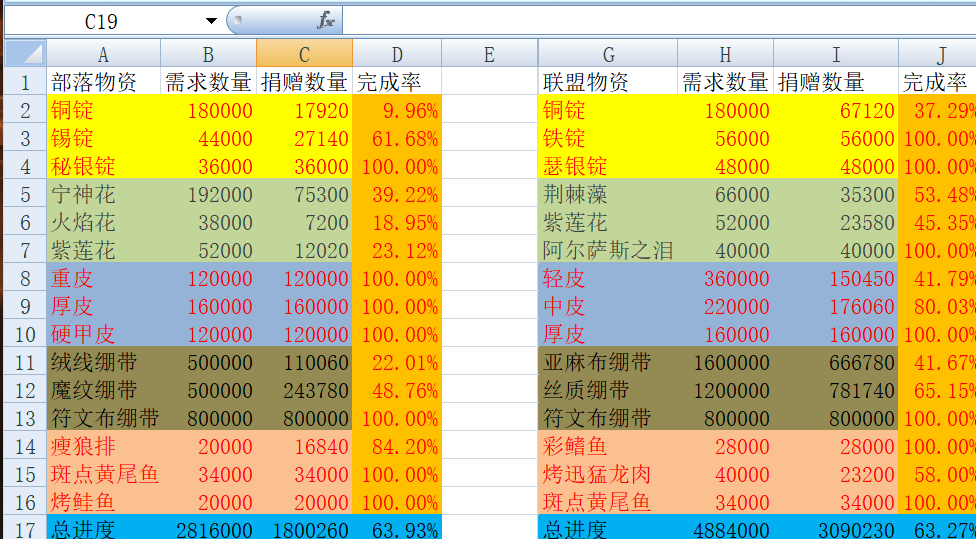Select row 8 header
Image resolution: width=976 pixels, height=539 pixels.
coord(25,278)
